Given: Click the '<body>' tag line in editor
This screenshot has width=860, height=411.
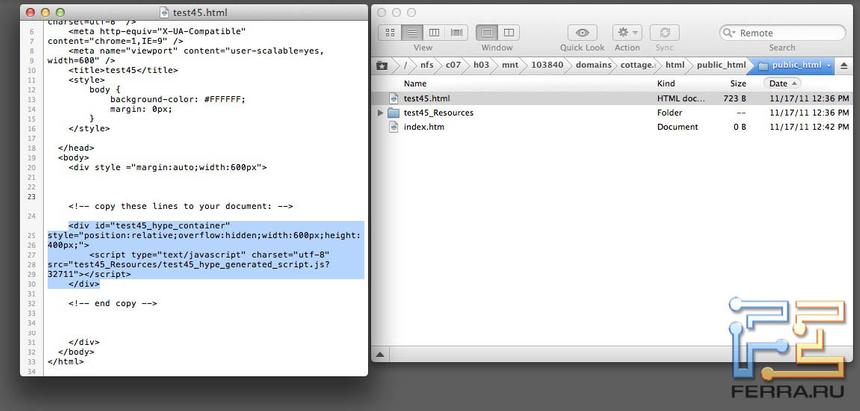Looking at the screenshot, I should [x=73, y=157].
